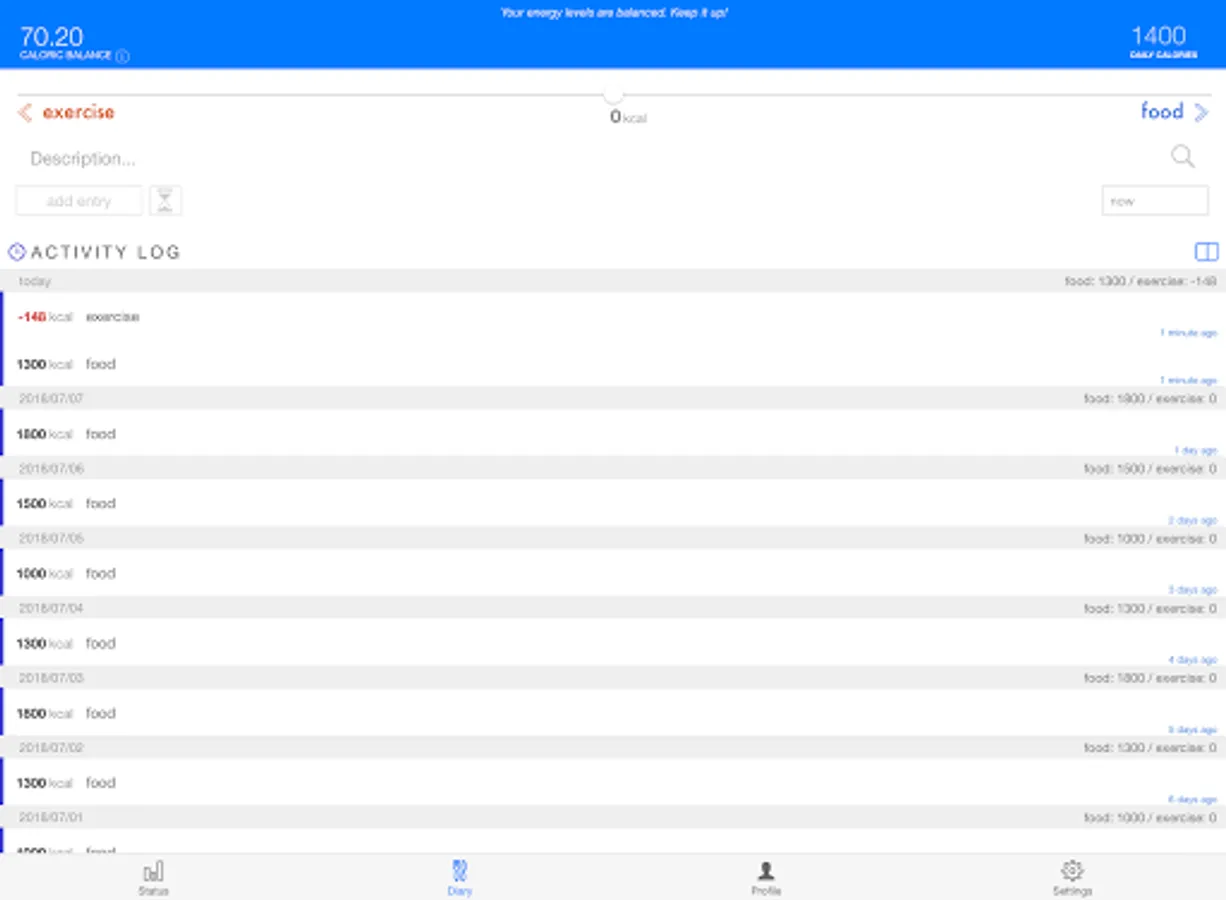Select today's 1300 kcal food entry
1226x900 pixels.
[x=613, y=364]
